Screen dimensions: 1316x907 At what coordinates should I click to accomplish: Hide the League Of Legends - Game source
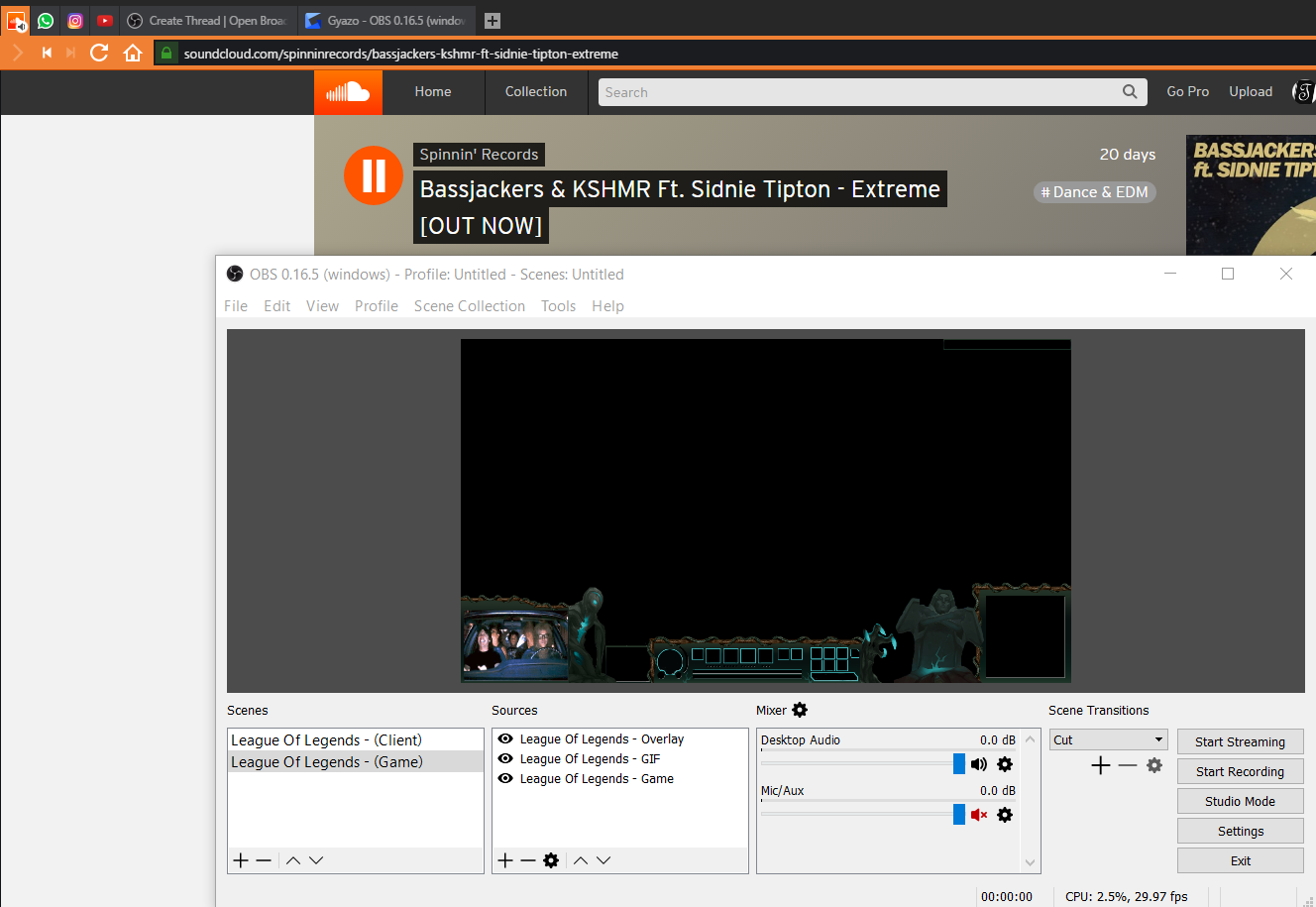(505, 779)
